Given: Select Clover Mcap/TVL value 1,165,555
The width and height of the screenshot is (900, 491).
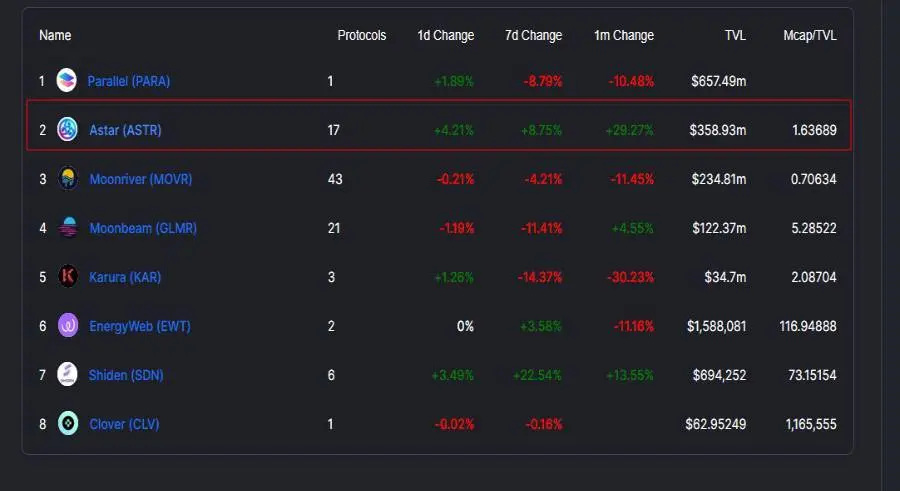Looking at the screenshot, I should (x=811, y=424).
